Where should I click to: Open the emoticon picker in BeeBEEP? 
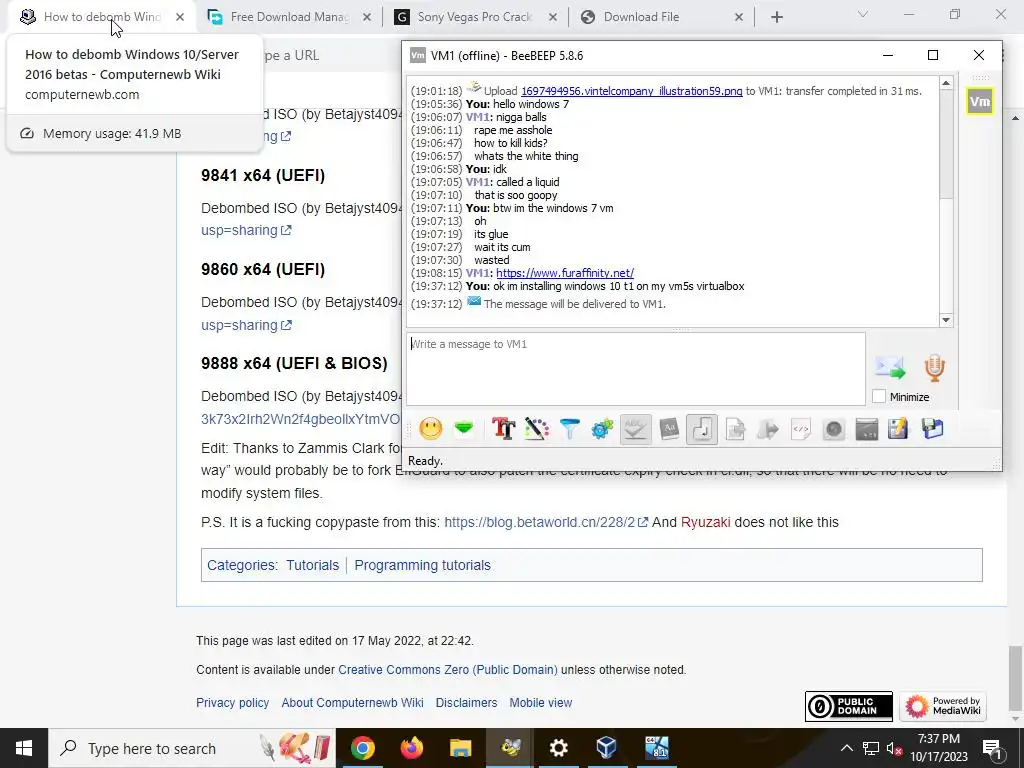click(430, 429)
